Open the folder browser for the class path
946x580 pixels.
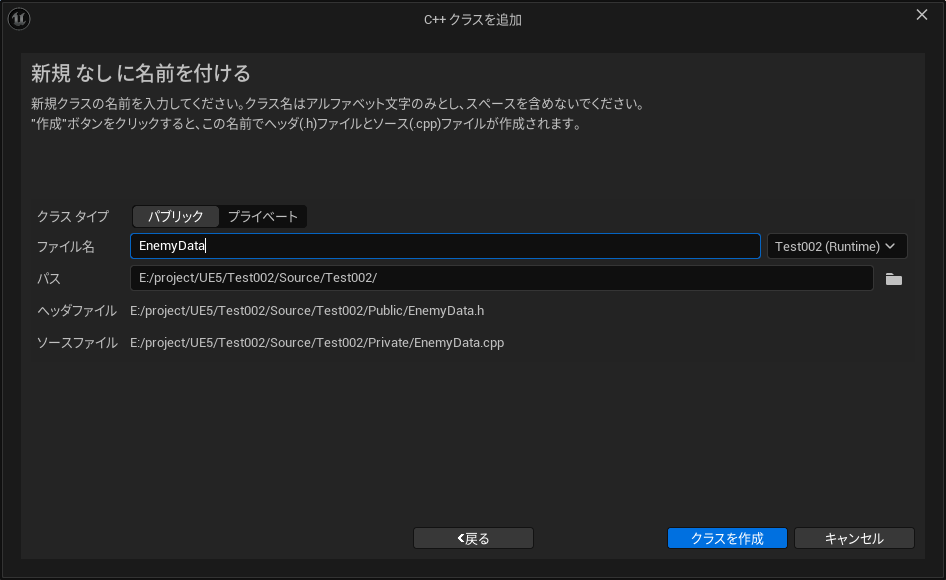click(x=893, y=279)
